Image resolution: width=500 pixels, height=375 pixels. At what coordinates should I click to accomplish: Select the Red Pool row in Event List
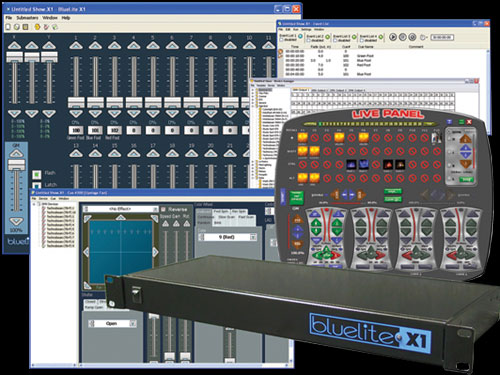coord(383,65)
